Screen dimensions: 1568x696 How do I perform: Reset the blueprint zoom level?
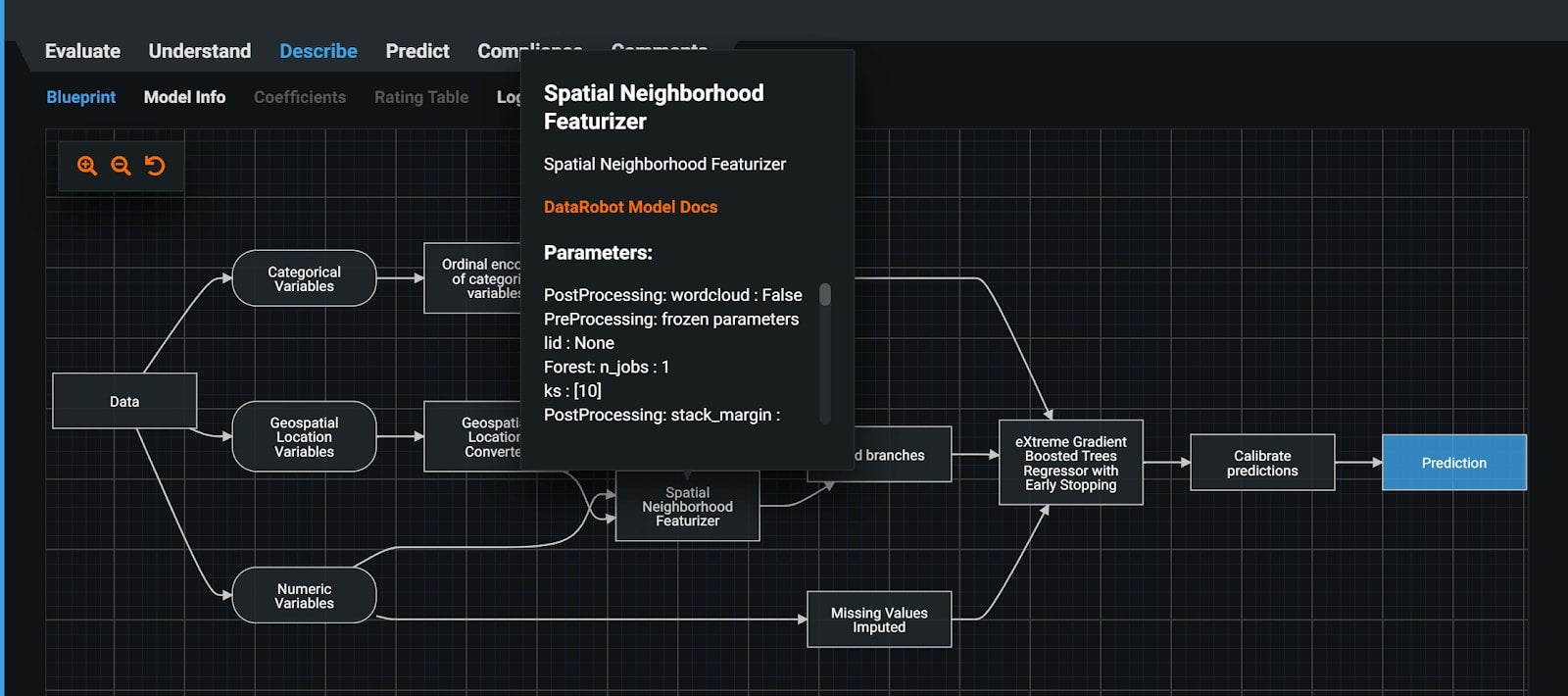155,166
